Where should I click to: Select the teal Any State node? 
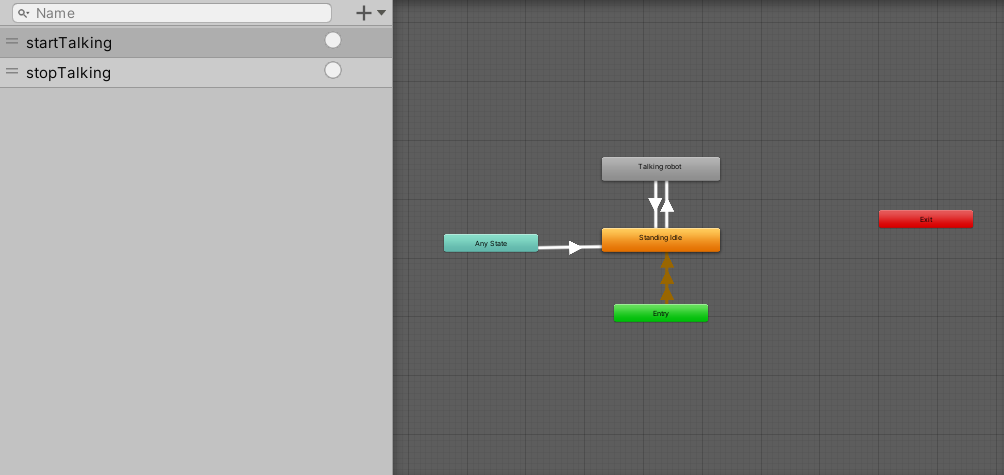(490, 243)
